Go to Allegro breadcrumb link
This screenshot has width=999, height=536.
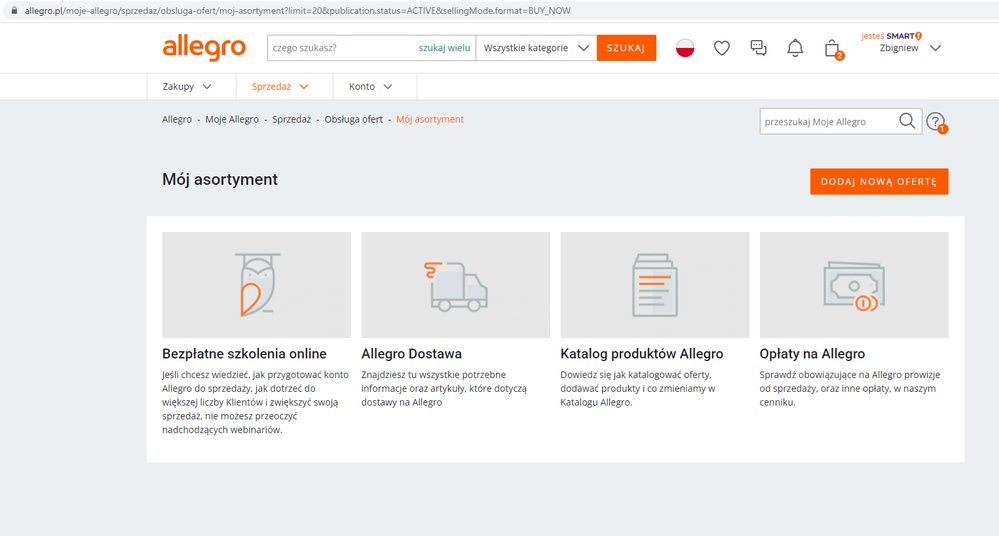tap(176, 119)
